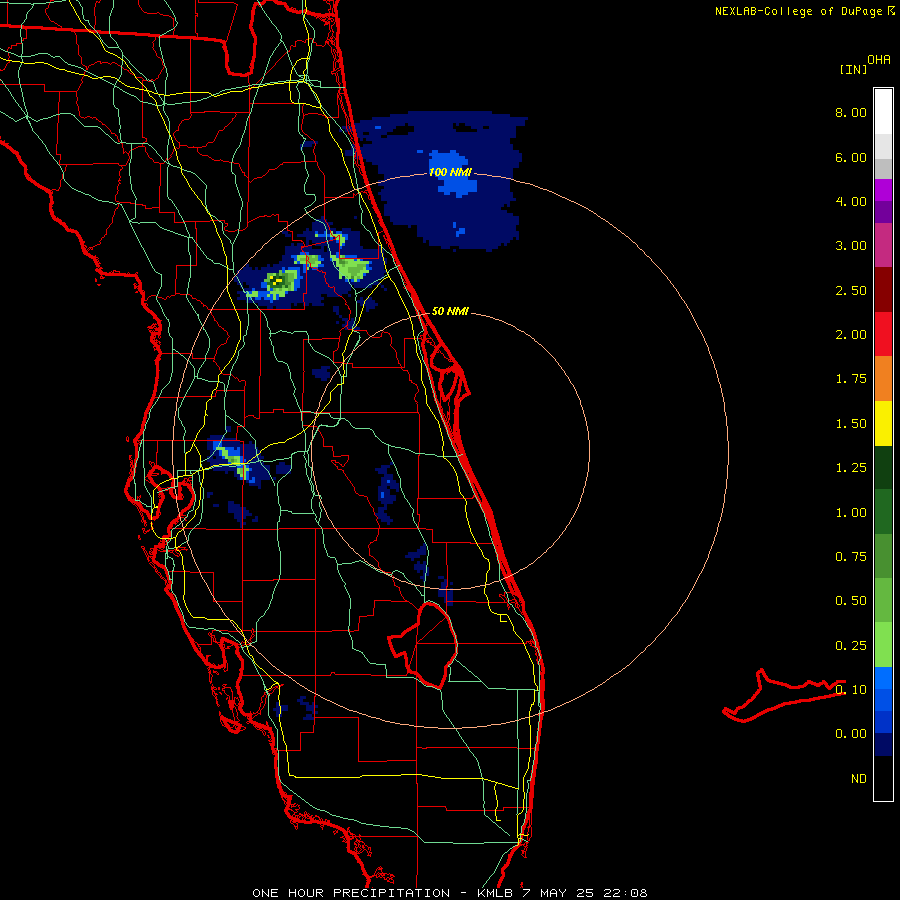The image size is (900, 900).
Task: Click the 50 NMI range ring label
Action: (450, 311)
